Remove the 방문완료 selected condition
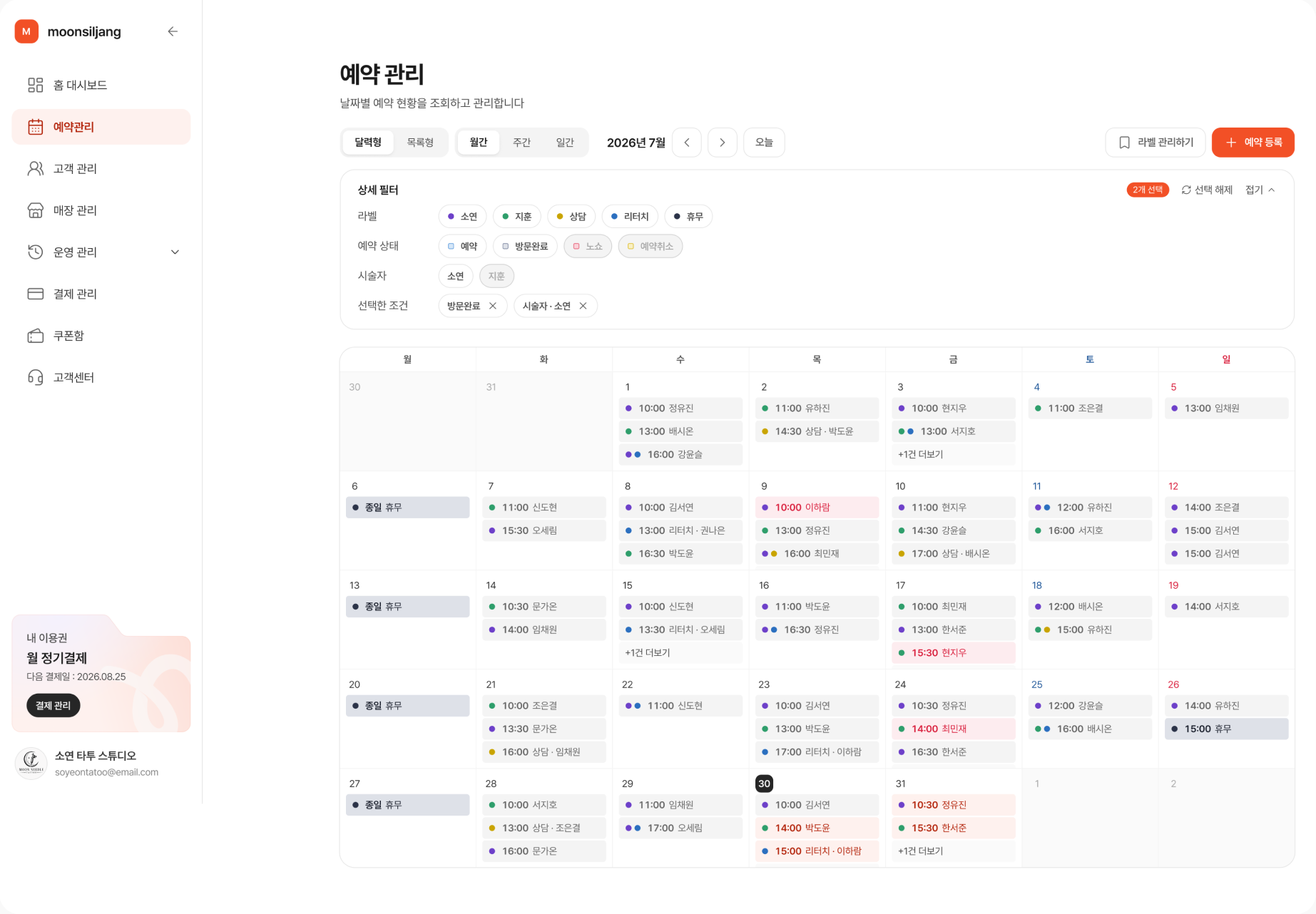Screen dimensions: 1316x914 [x=493, y=306]
